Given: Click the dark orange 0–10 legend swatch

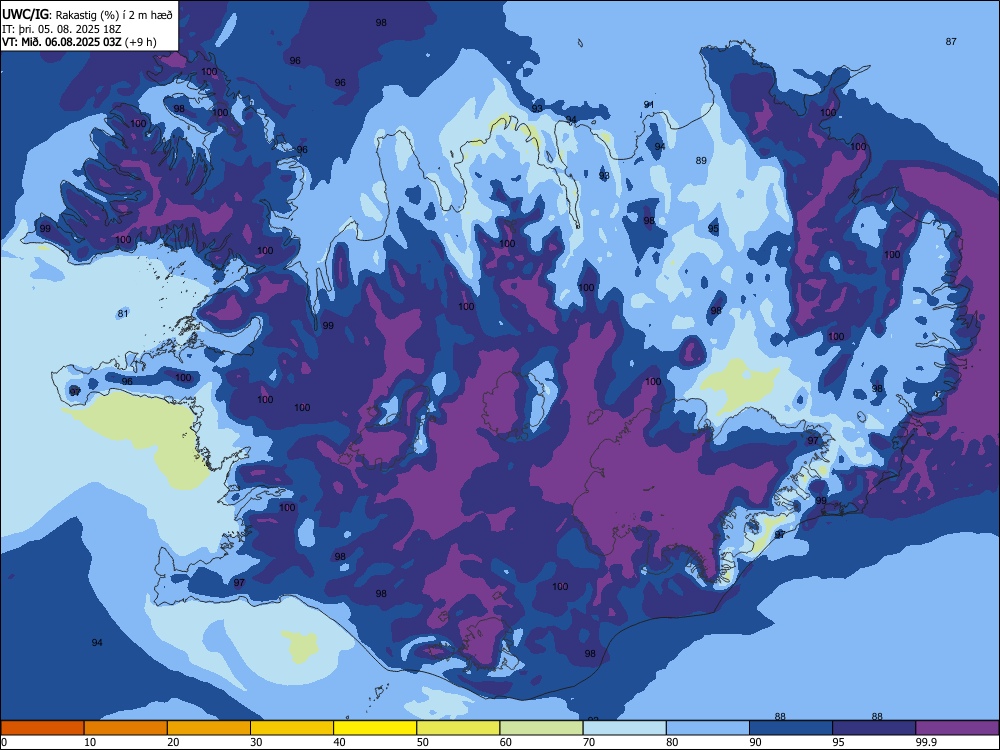Looking at the screenshot, I should click(42, 728).
